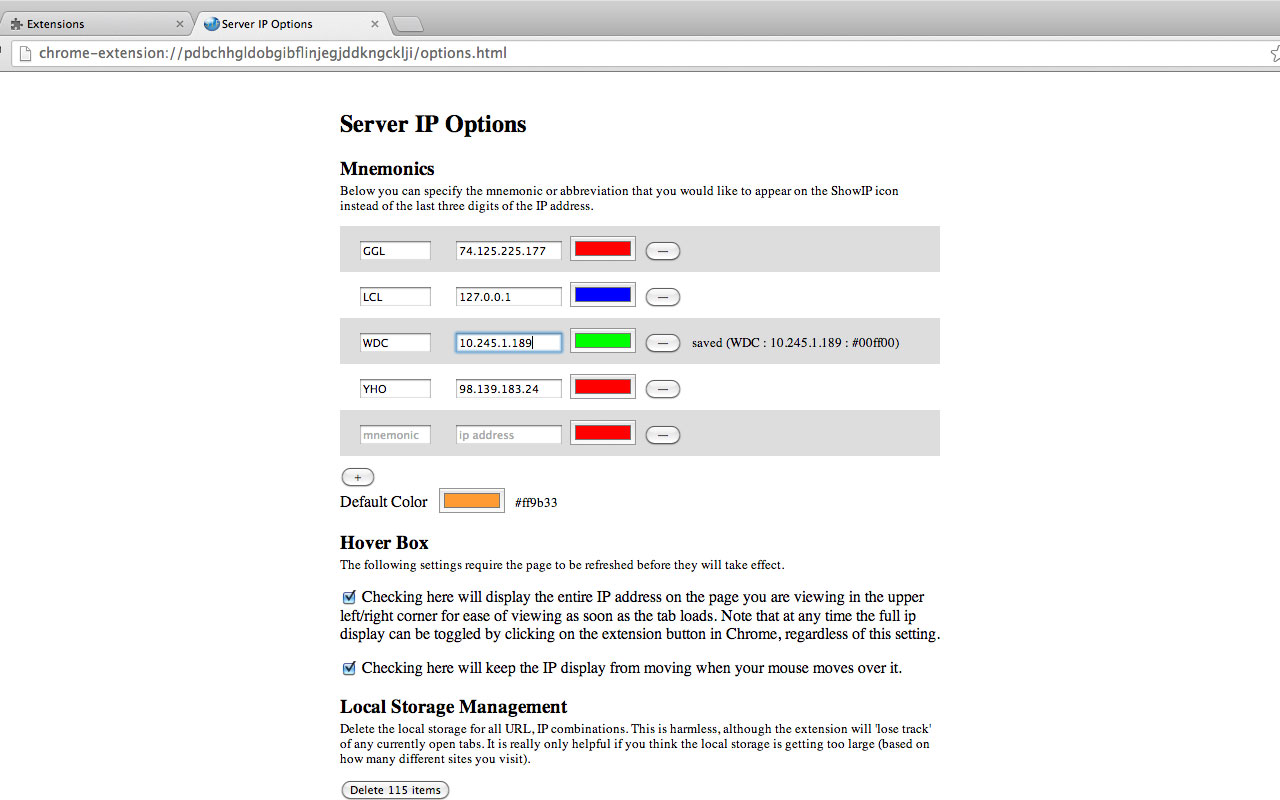Click the extension puzzle icon on Extensions tab
This screenshot has width=1280, height=800.
click(16, 24)
